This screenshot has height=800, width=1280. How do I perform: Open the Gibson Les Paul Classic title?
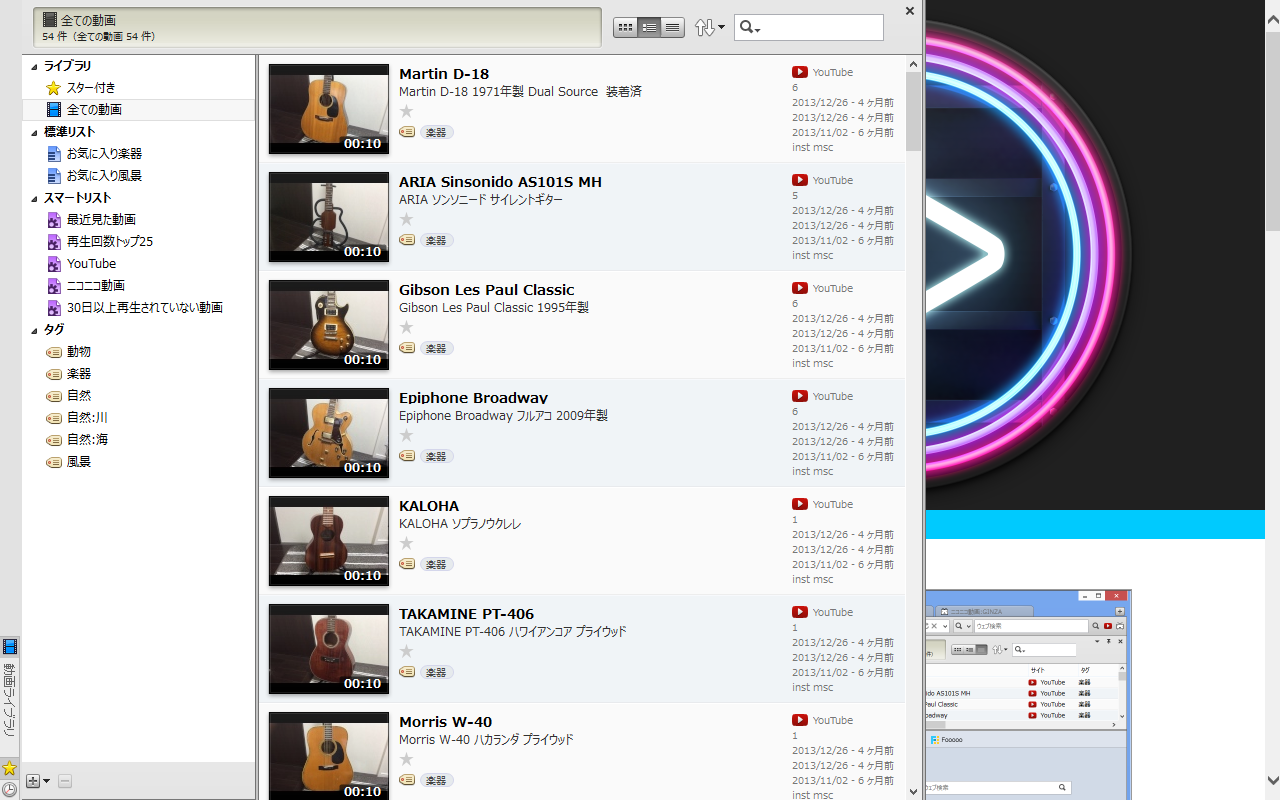point(487,290)
